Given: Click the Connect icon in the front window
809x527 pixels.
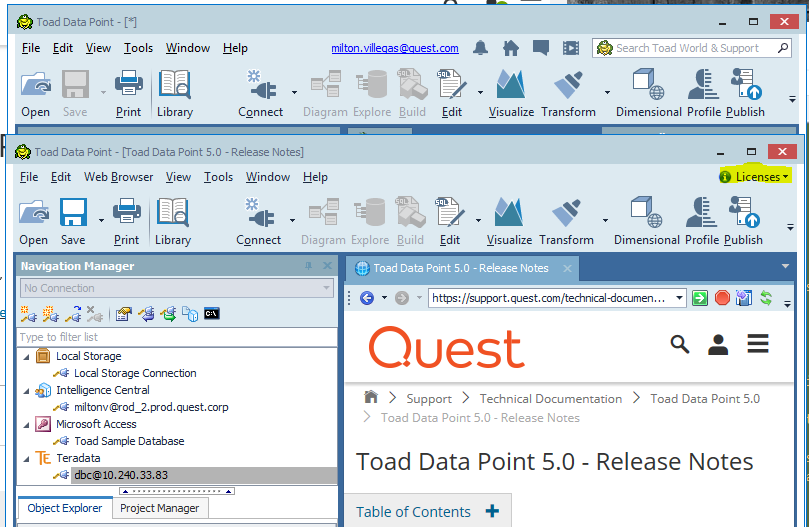Looking at the screenshot, I should (x=259, y=213).
